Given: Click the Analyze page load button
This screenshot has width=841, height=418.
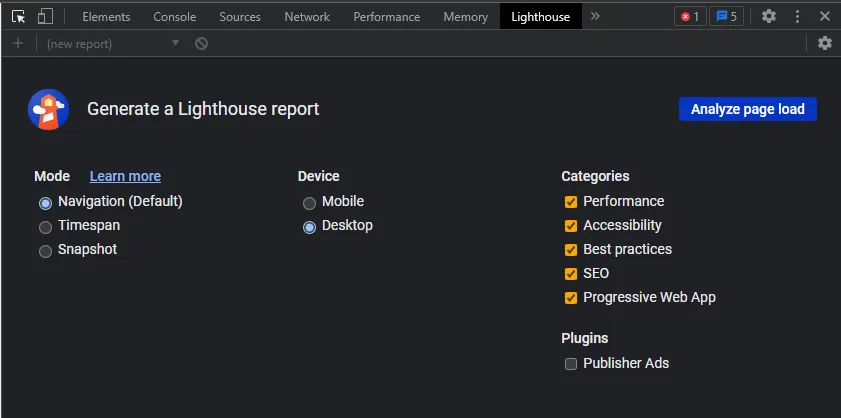Looking at the screenshot, I should pos(747,109).
